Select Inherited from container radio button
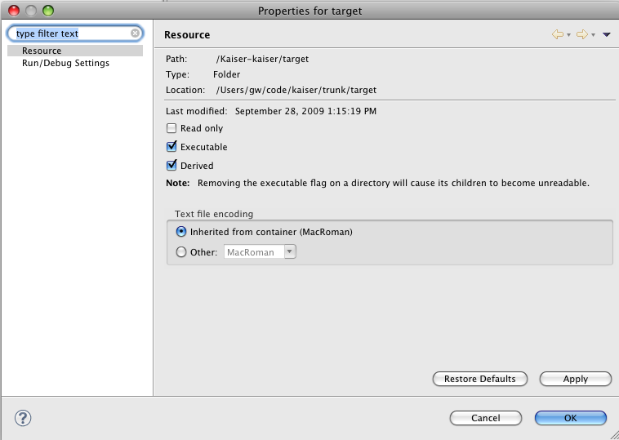 tap(181, 232)
